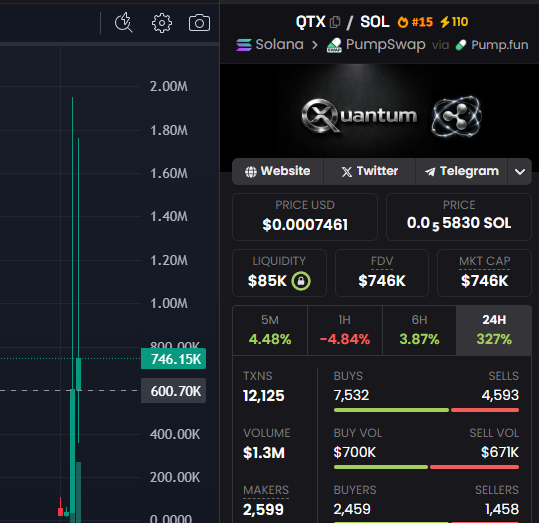Expand more social links chevron
This screenshot has height=523, width=539.
click(x=520, y=172)
